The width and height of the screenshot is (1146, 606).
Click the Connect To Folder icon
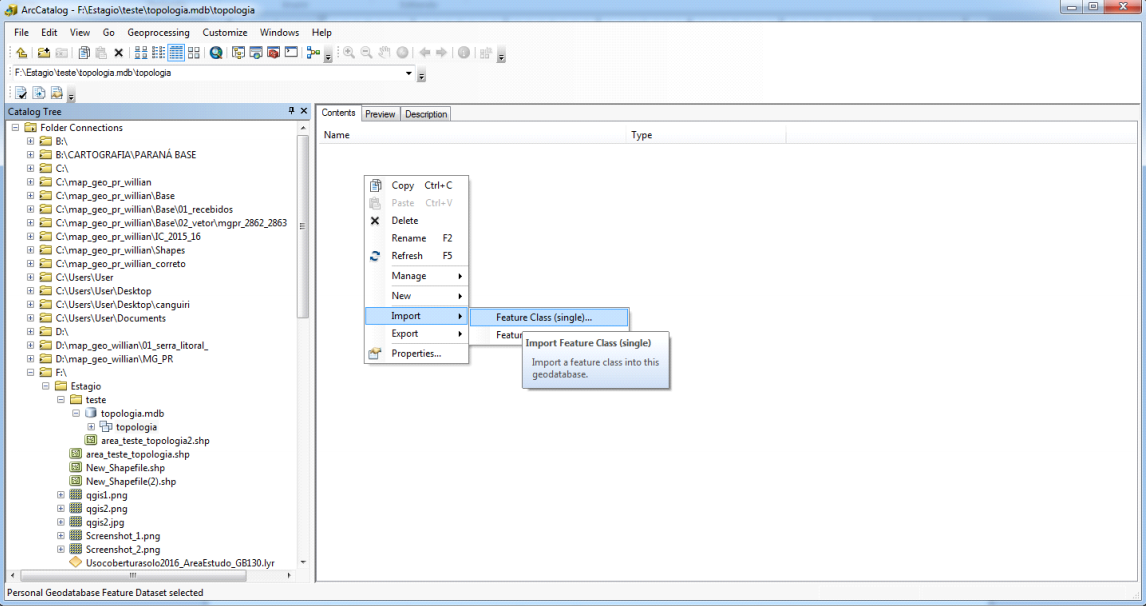[x=44, y=53]
